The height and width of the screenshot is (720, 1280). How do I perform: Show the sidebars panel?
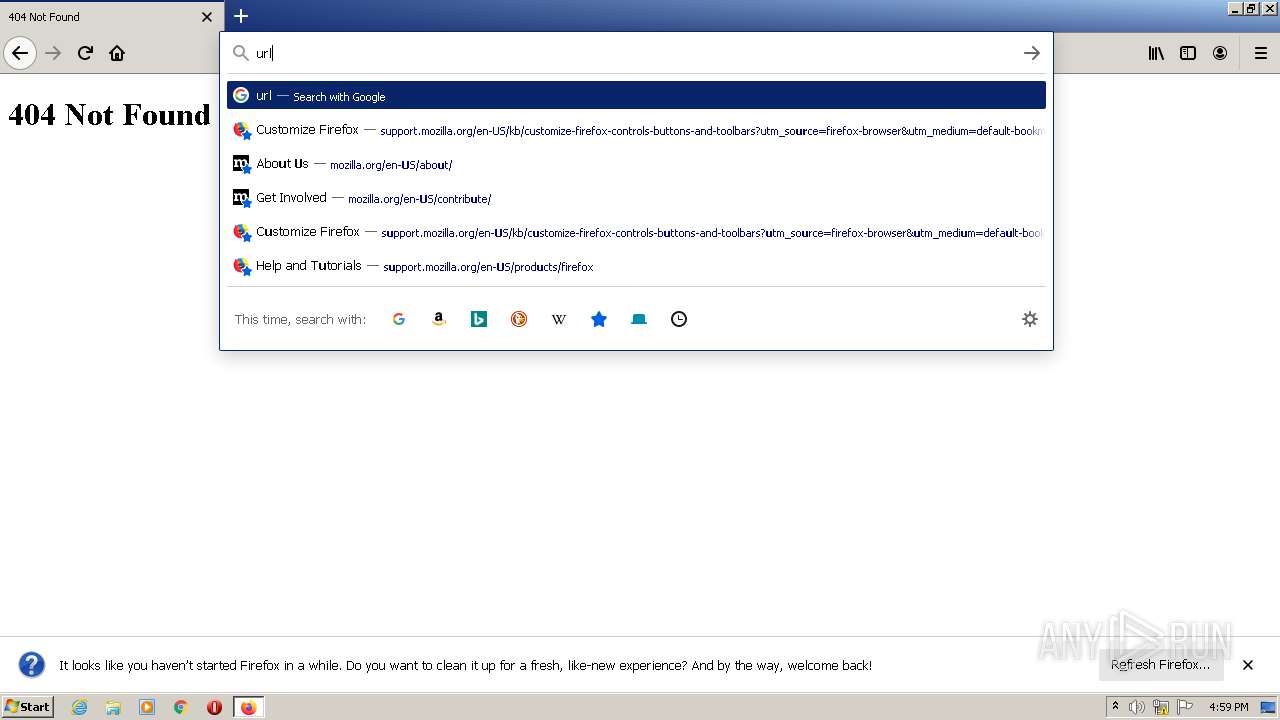[1188, 53]
